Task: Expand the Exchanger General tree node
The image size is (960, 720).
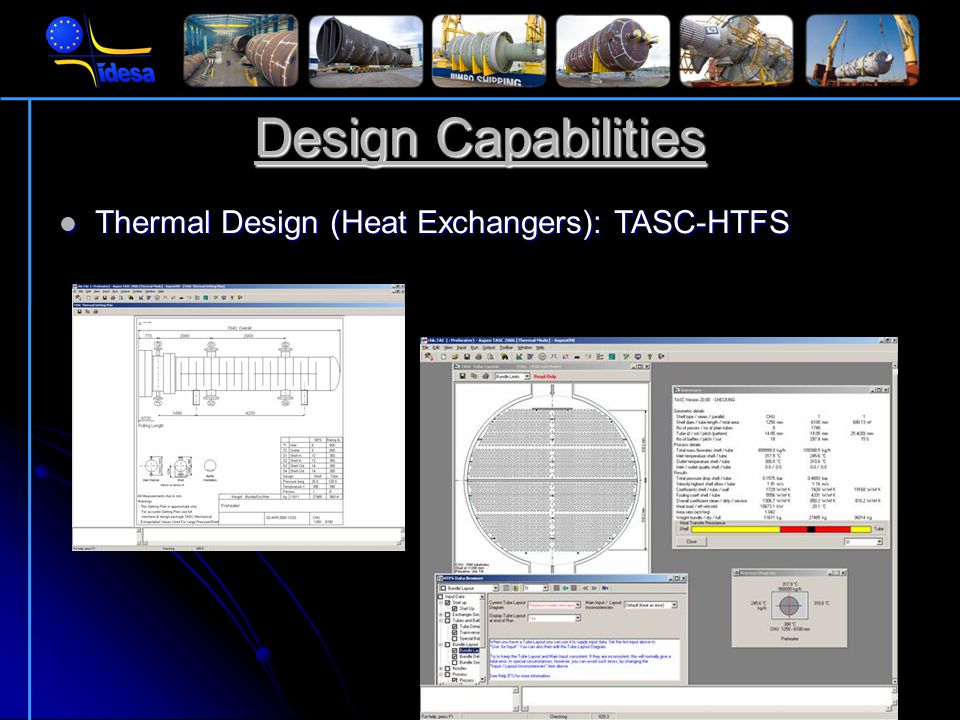Action: pyautogui.click(x=441, y=615)
